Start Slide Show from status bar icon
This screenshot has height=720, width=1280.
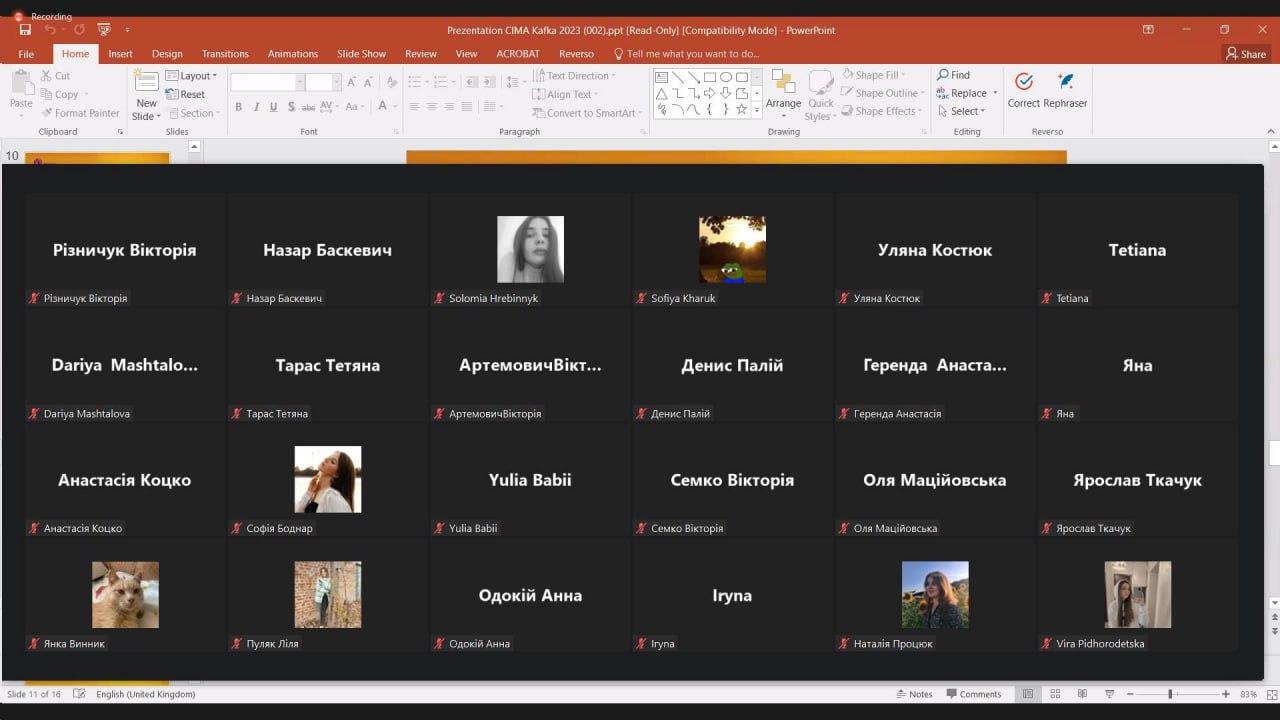(x=1109, y=694)
